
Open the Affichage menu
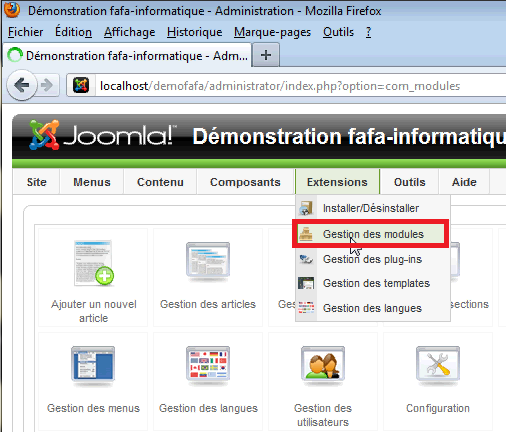(x=129, y=32)
